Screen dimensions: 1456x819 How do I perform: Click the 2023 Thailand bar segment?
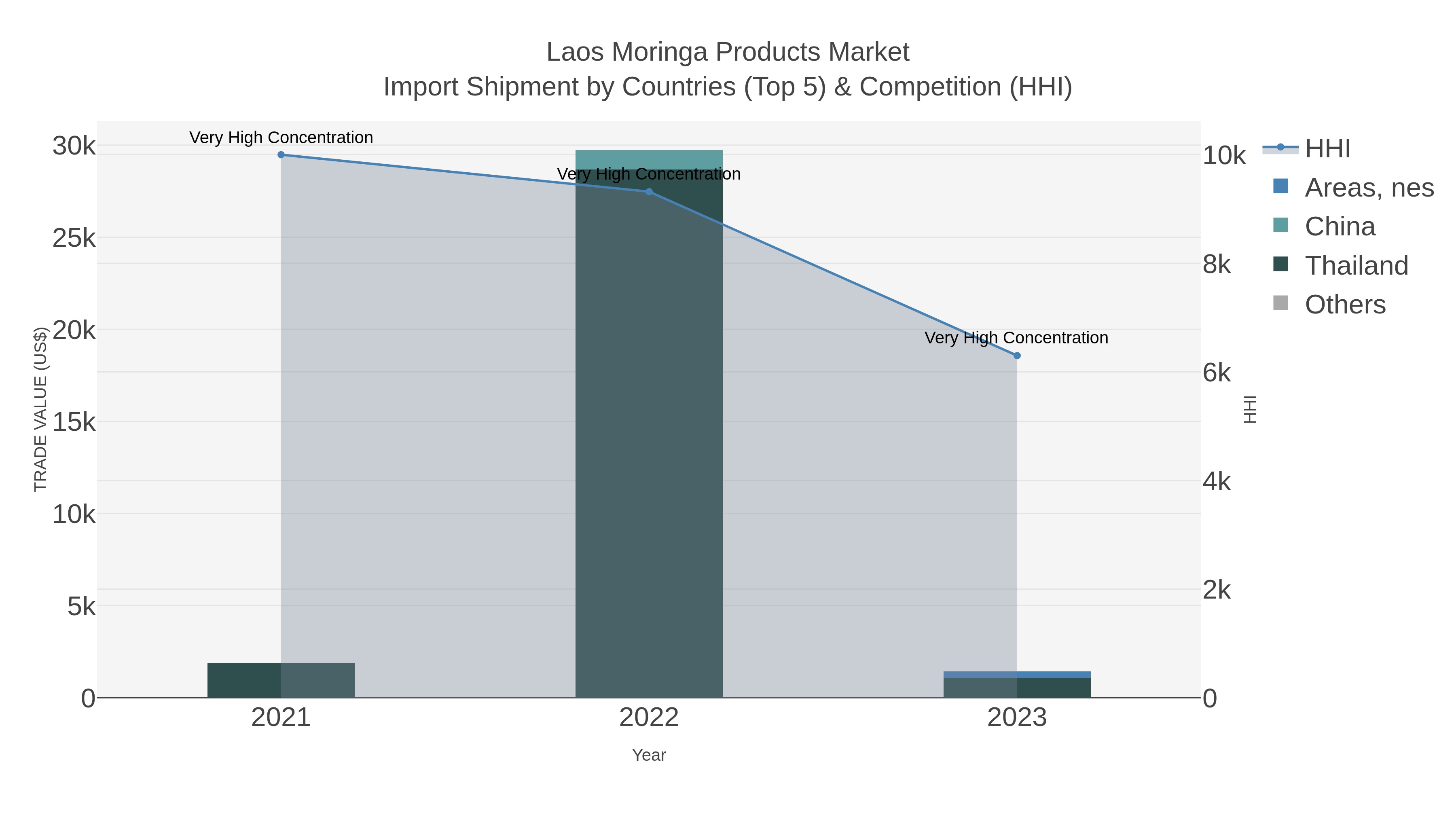coord(1017,688)
